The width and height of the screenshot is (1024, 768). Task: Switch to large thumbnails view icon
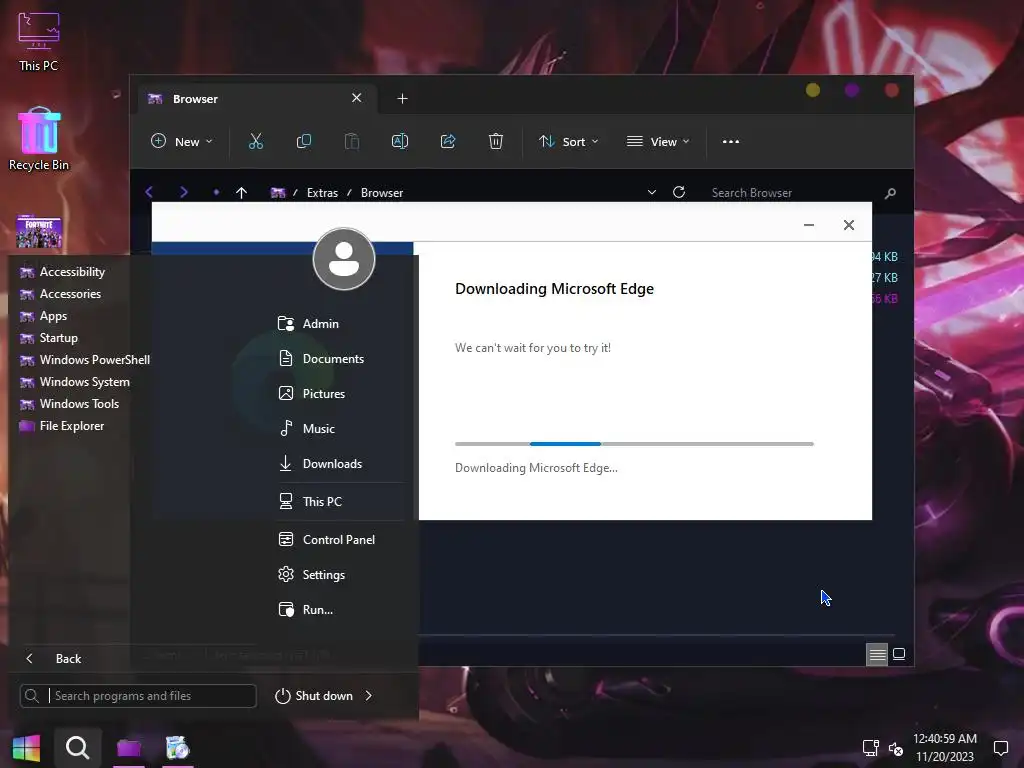pyautogui.click(x=899, y=654)
